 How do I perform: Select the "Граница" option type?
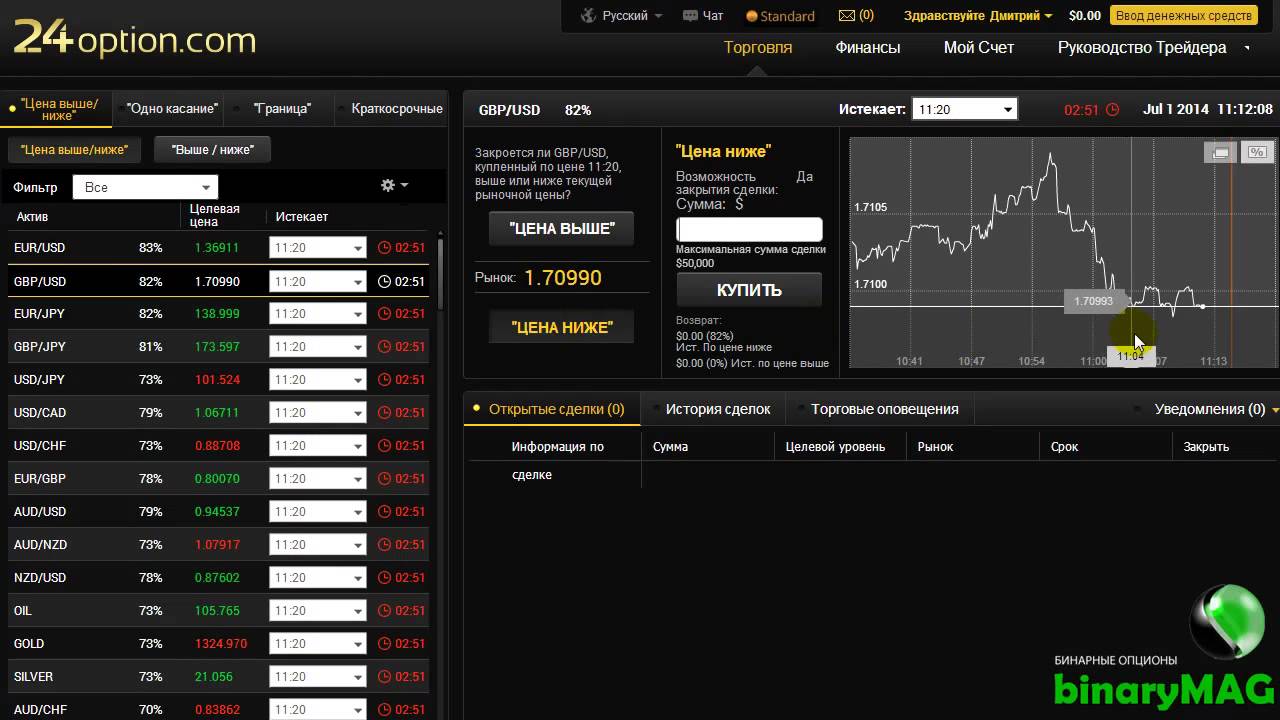pos(281,109)
